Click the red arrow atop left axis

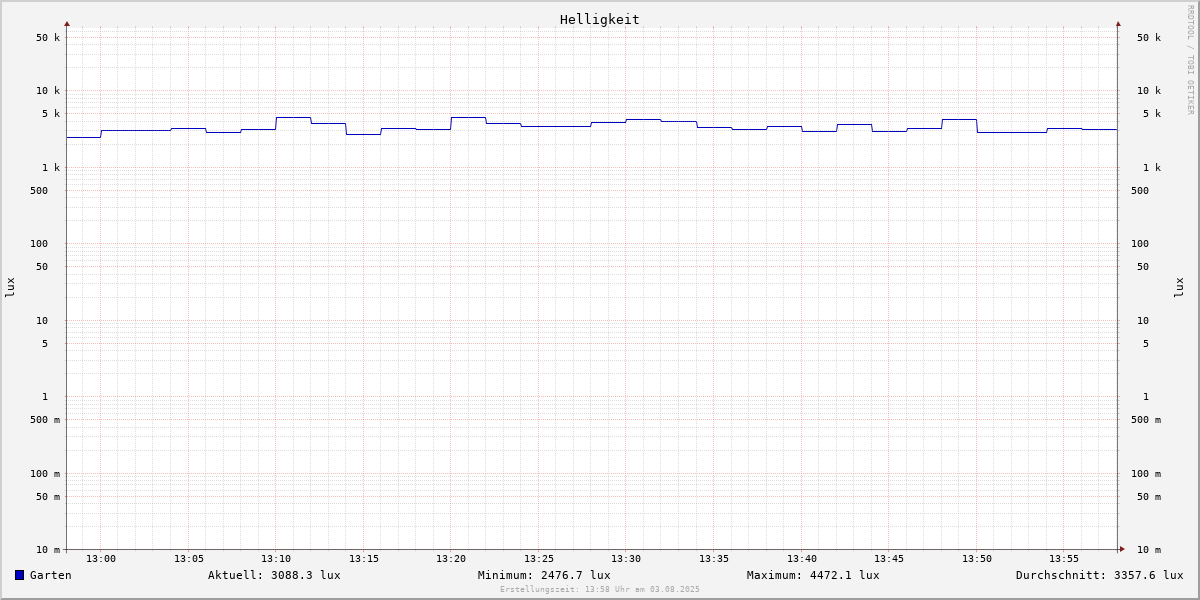click(67, 23)
